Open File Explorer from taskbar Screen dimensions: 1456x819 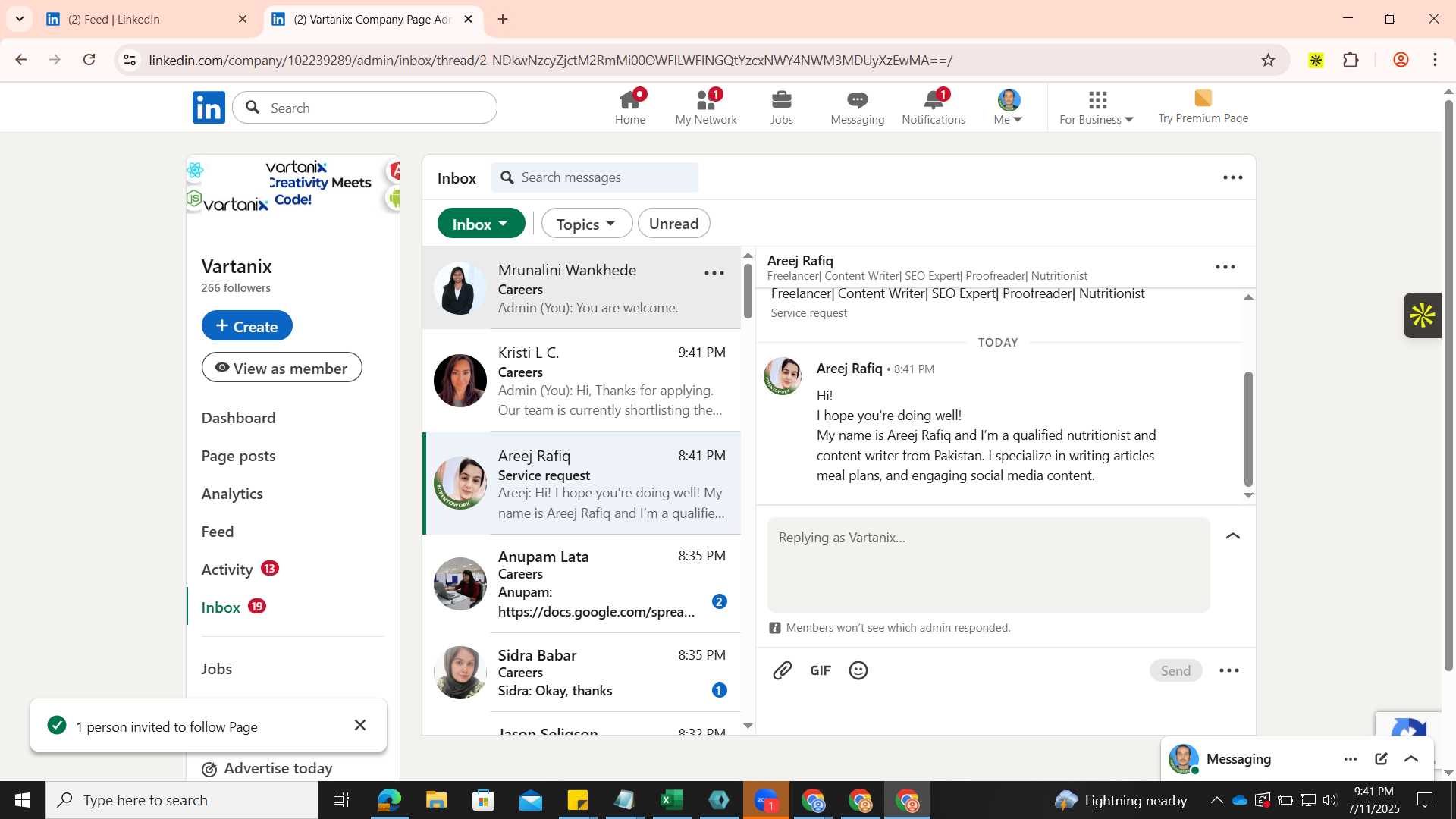436,800
